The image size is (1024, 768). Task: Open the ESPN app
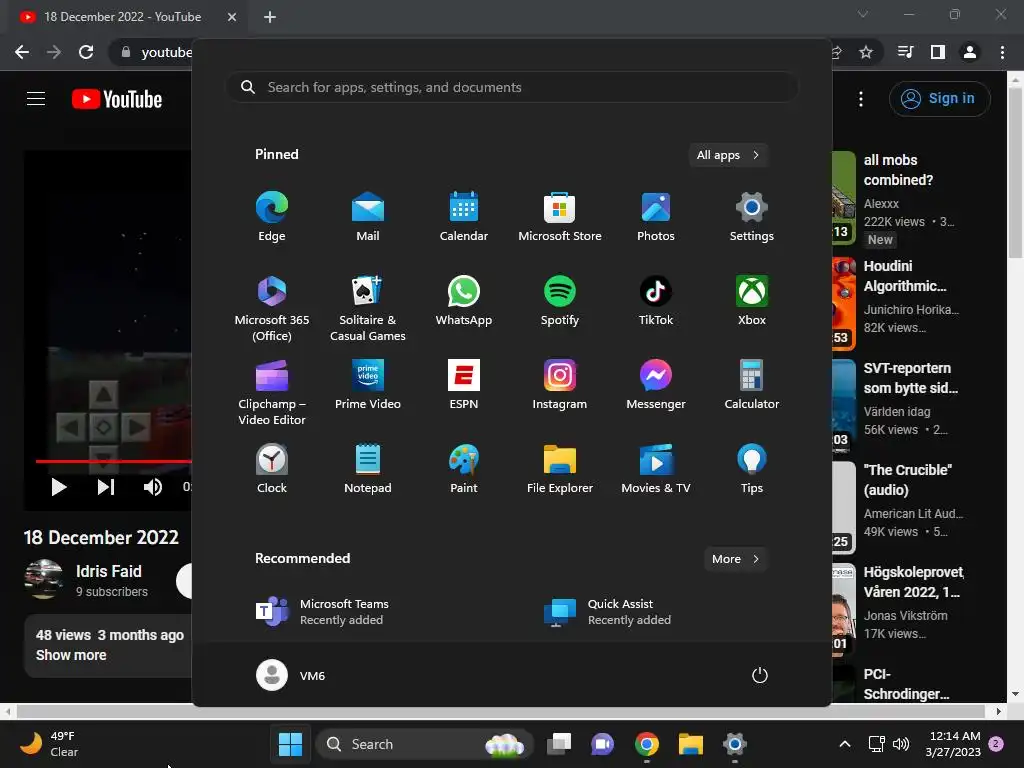464,385
